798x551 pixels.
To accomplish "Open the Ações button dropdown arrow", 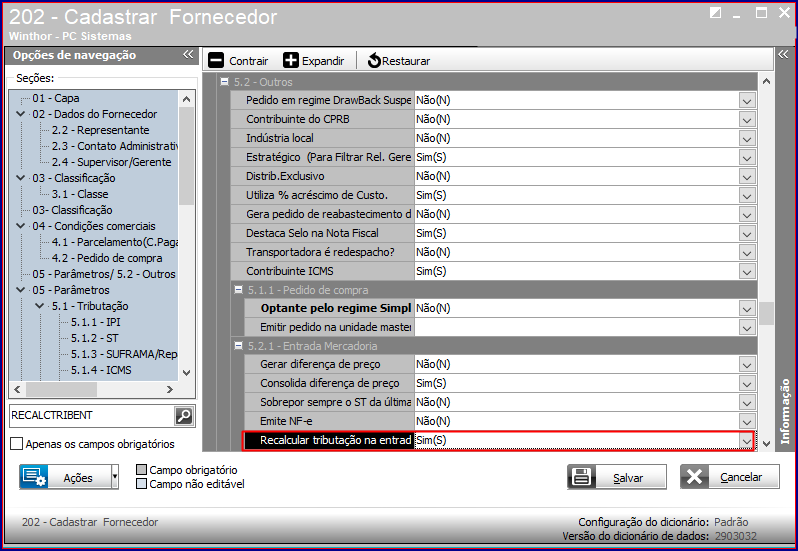I will pos(115,477).
